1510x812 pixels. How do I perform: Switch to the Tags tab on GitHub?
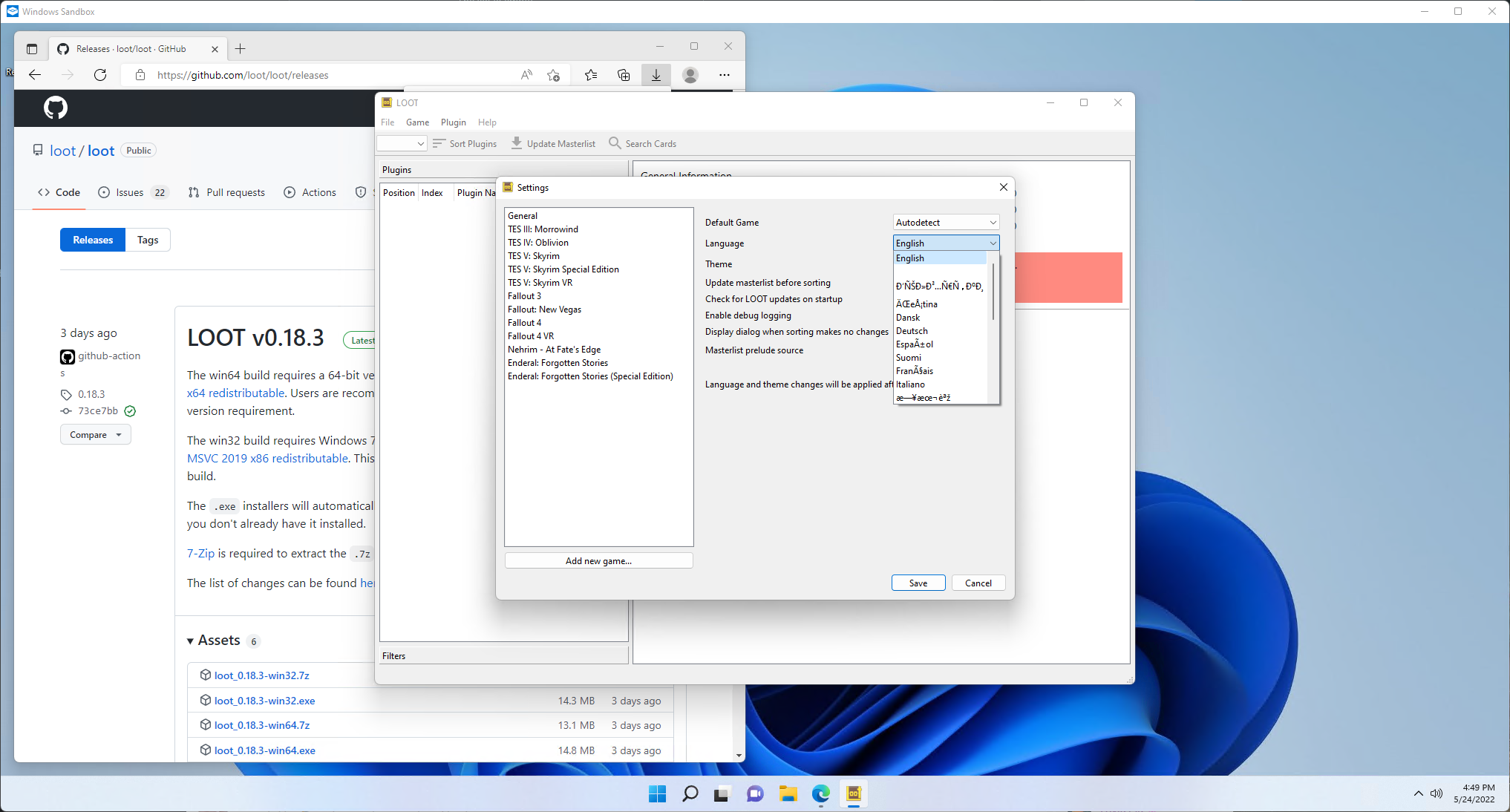(x=148, y=240)
